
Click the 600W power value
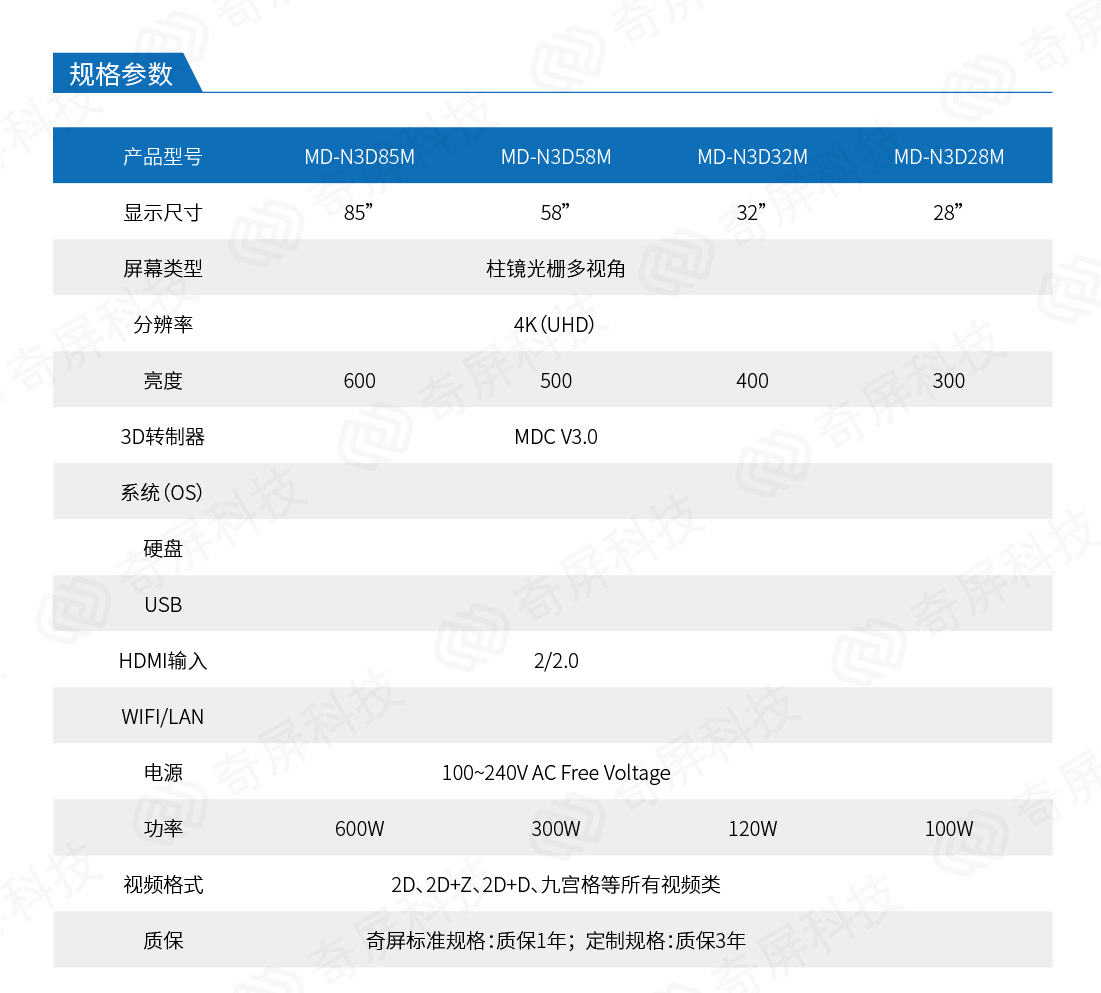pos(360,829)
